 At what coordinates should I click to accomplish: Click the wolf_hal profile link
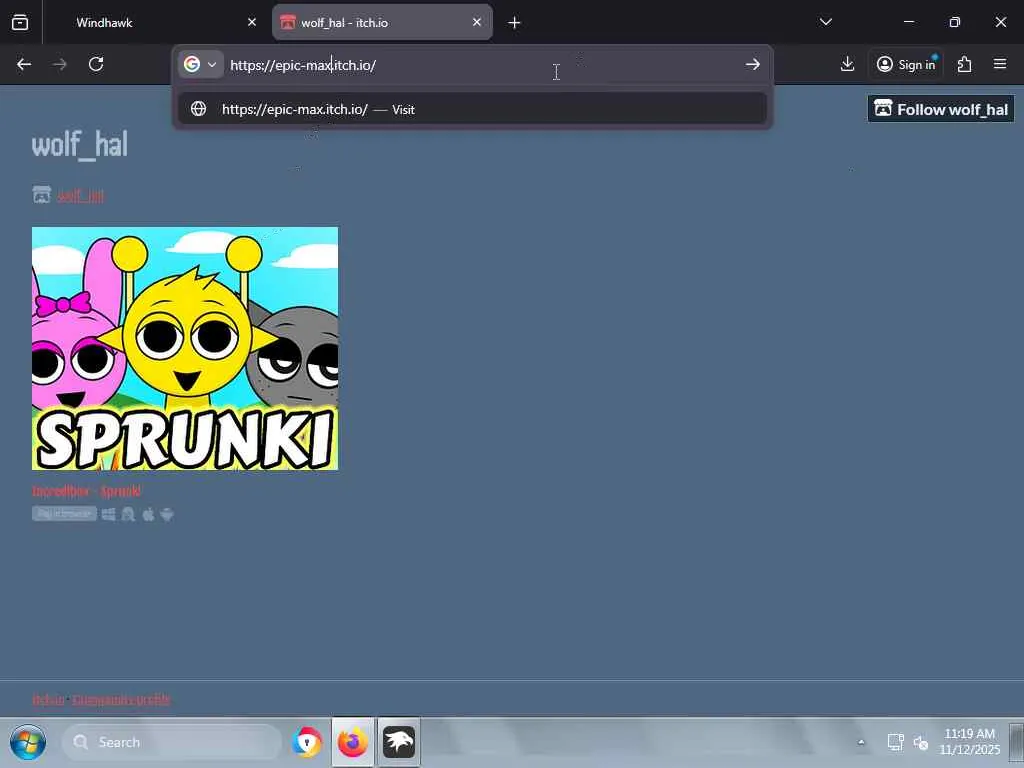click(80, 195)
